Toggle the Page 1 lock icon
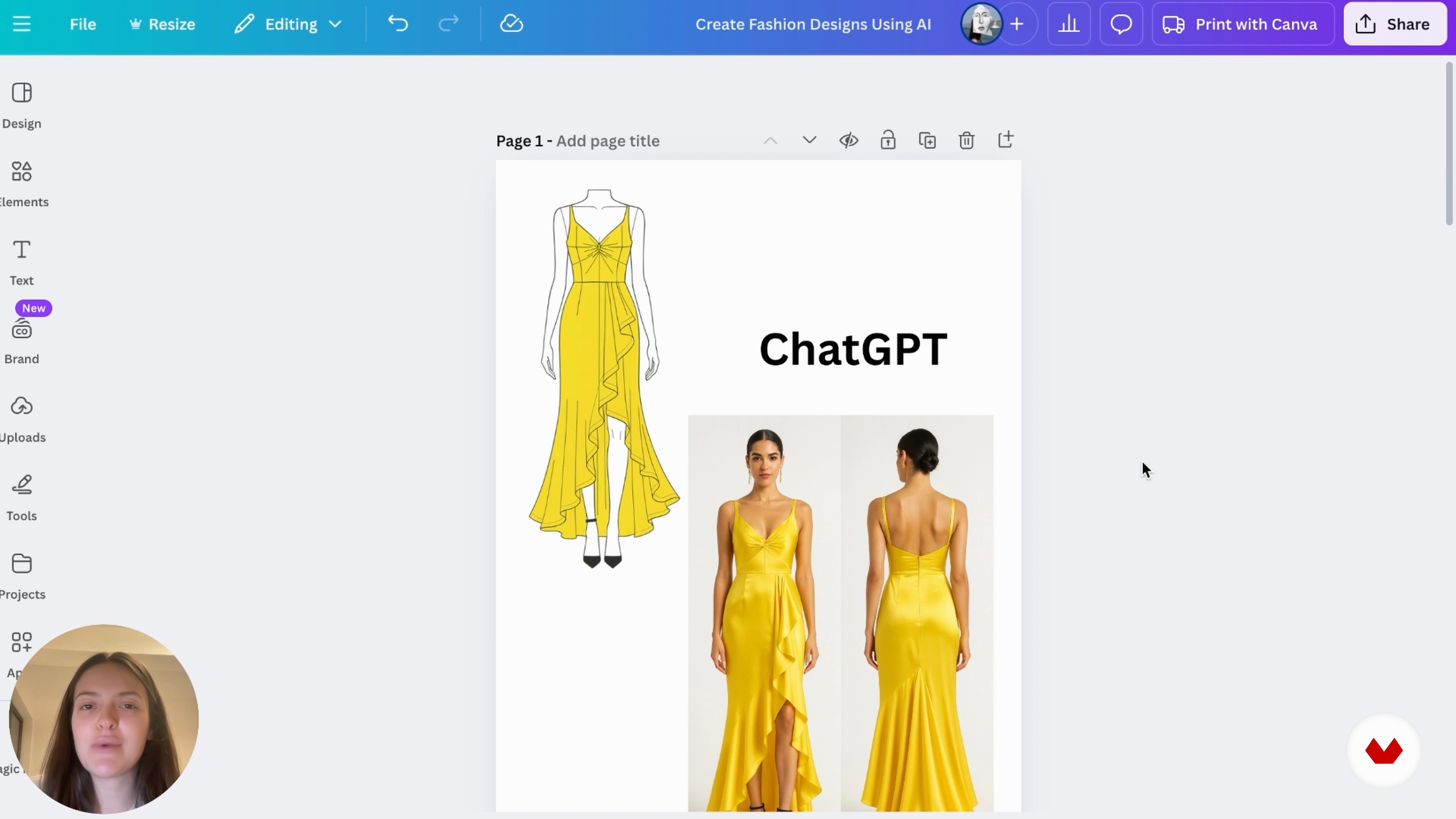 coord(888,141)
